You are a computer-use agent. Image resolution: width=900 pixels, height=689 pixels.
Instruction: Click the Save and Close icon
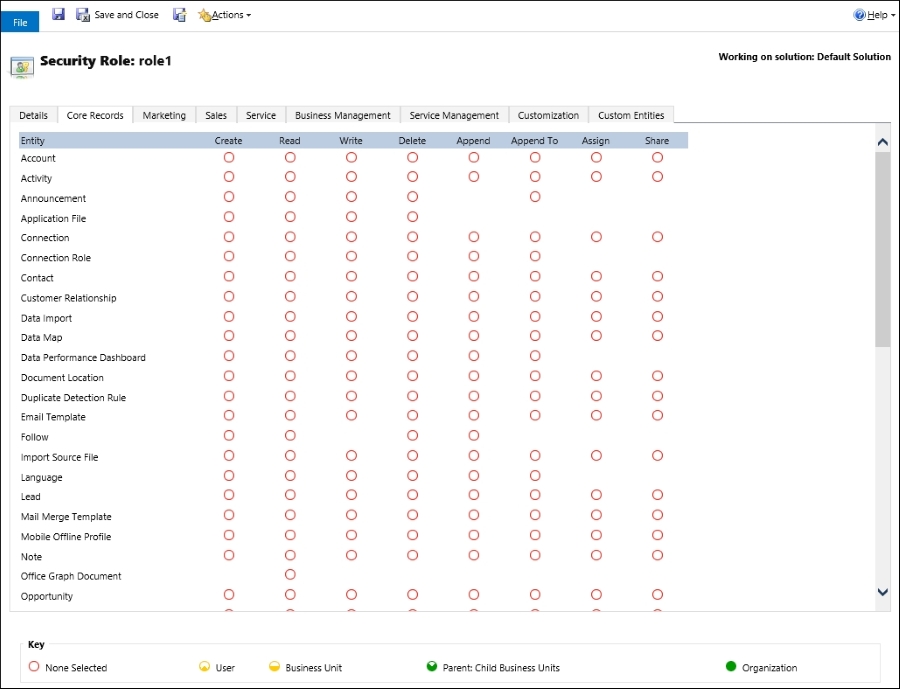pos(83,15)
